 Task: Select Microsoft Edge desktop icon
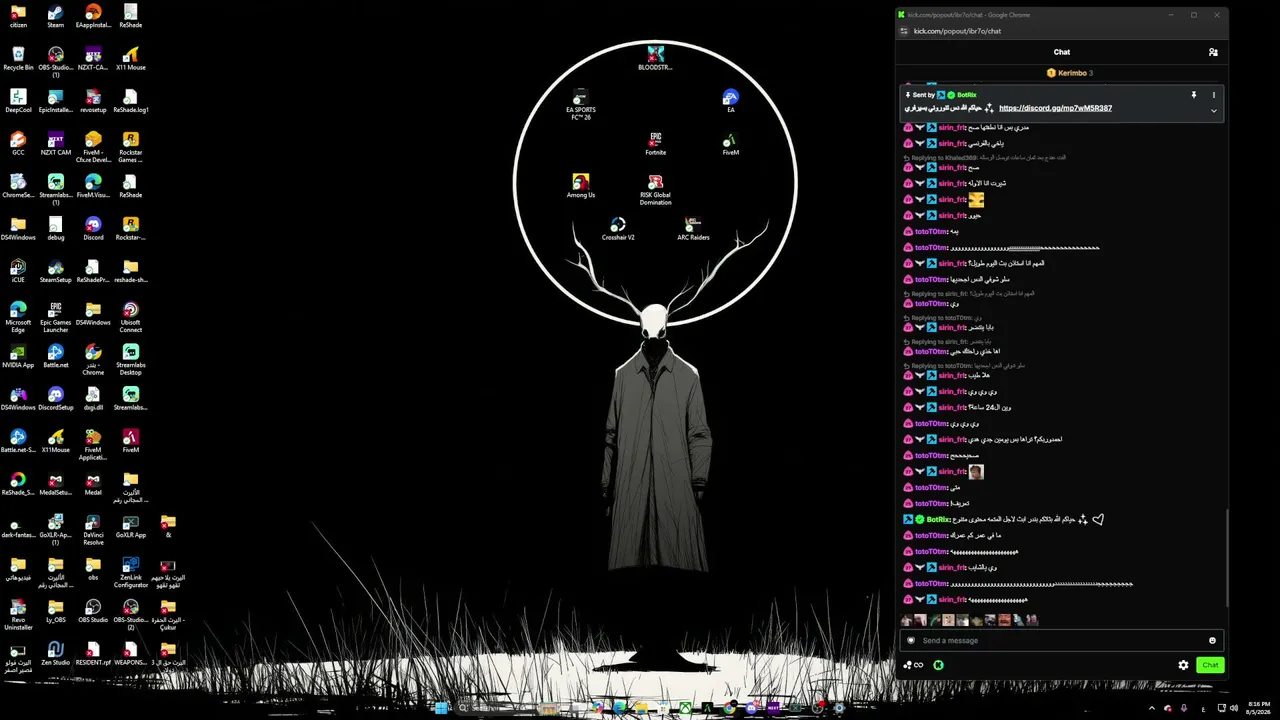pyautogui.click(x=18, y=318)
